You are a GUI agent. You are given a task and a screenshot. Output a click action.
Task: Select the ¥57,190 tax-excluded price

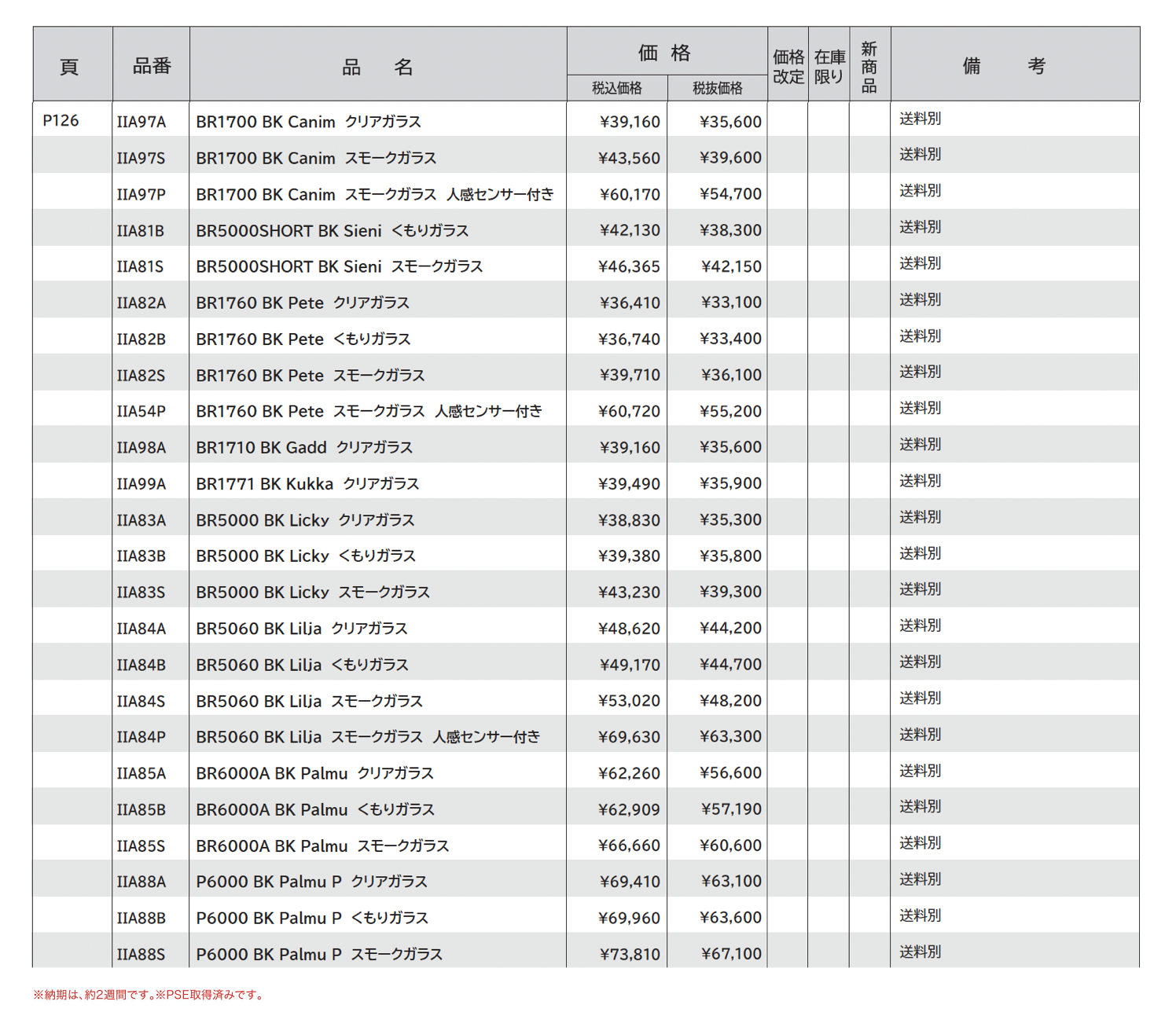pyautogui.click(x=730, y=809)
